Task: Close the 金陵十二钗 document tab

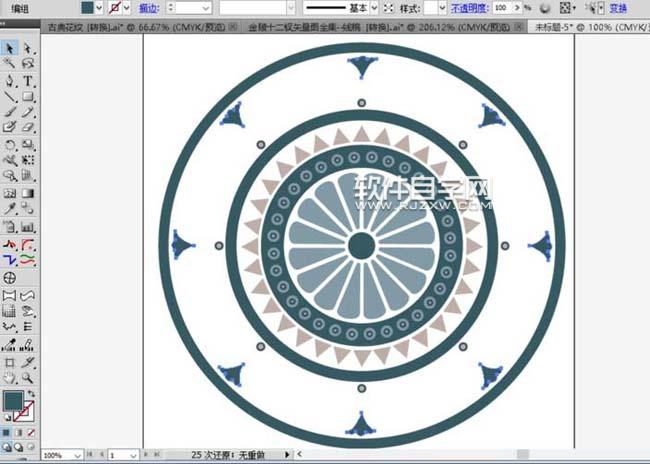Action: point(518,27)
